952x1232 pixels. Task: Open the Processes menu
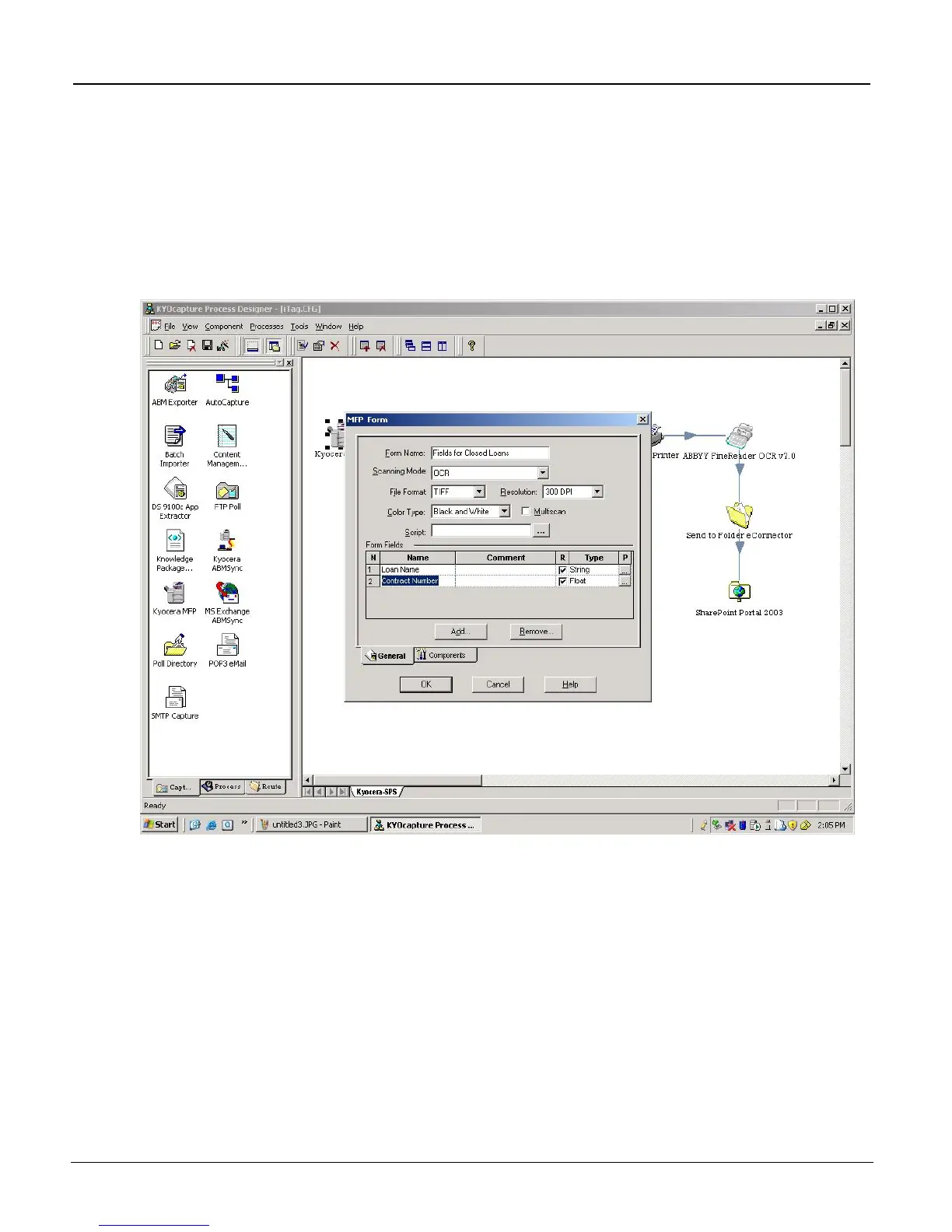click(267, 327)
